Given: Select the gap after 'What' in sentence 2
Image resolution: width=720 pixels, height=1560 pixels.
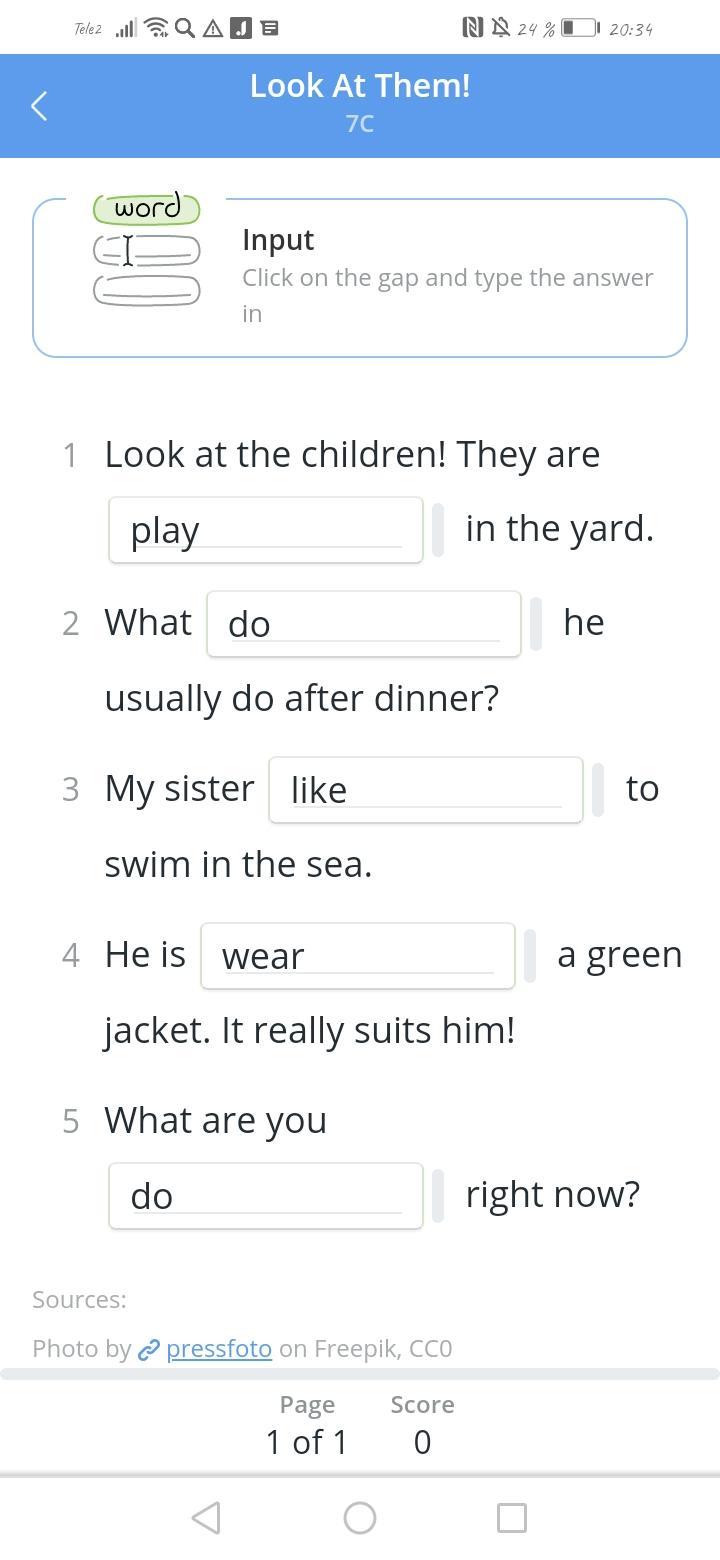Looking at the screenshot, I should click(363, 624).
